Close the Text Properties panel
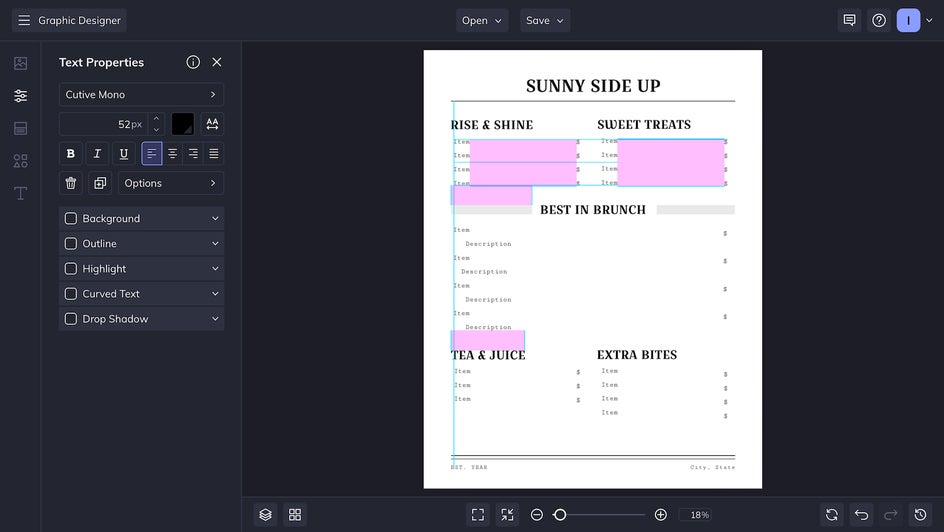 click(217, 62)
